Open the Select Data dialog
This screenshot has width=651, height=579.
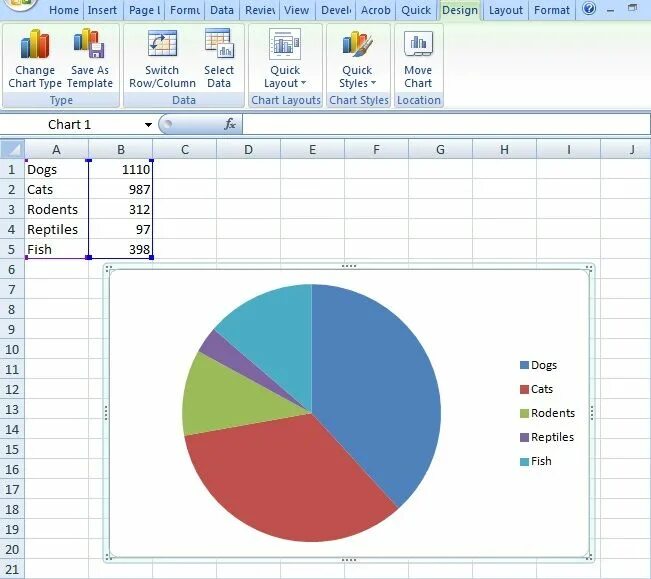click(x=219, y=58)
